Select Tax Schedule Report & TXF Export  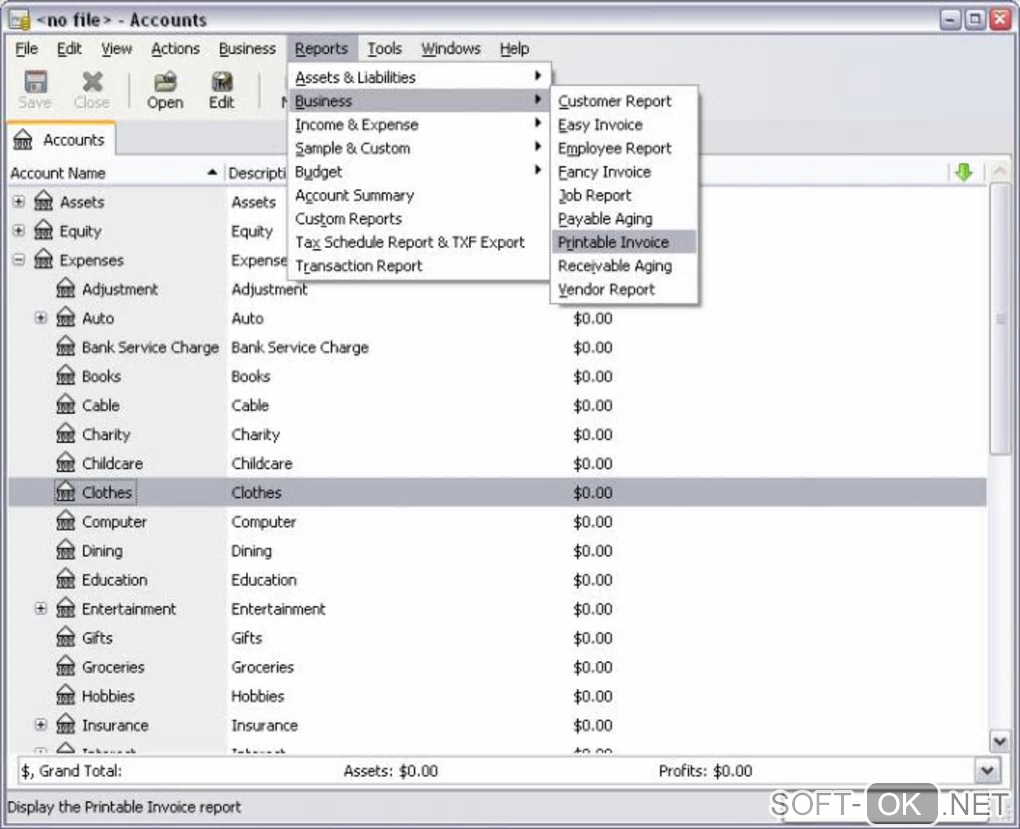418,242
